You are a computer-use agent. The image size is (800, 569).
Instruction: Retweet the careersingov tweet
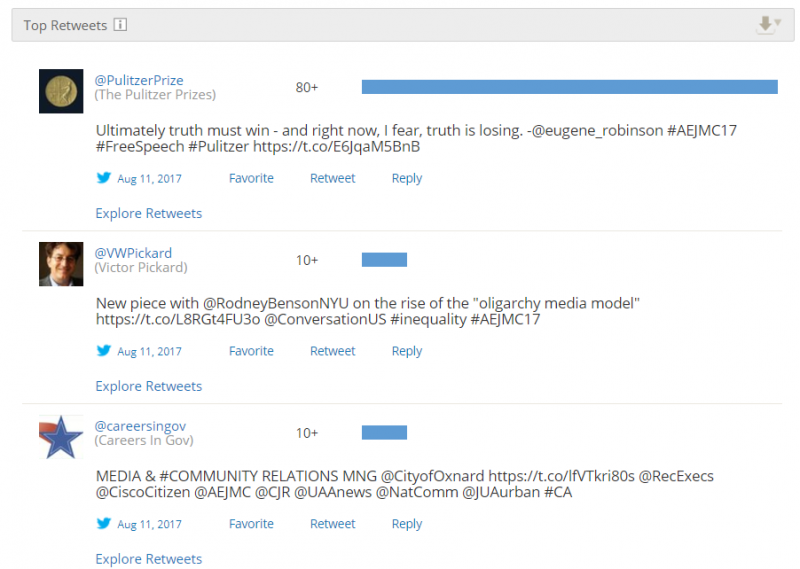pos(333,524)
